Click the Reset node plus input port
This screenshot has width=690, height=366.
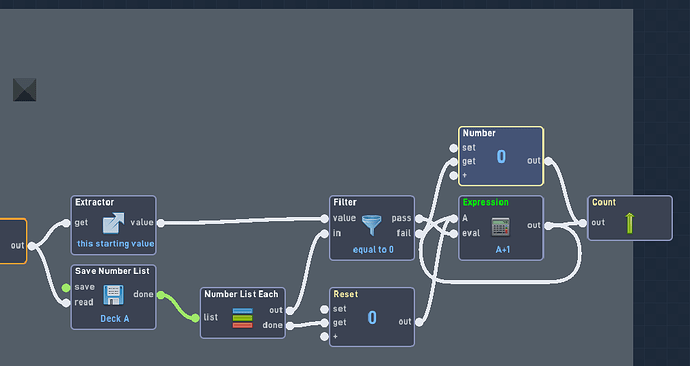pos(325,337)
